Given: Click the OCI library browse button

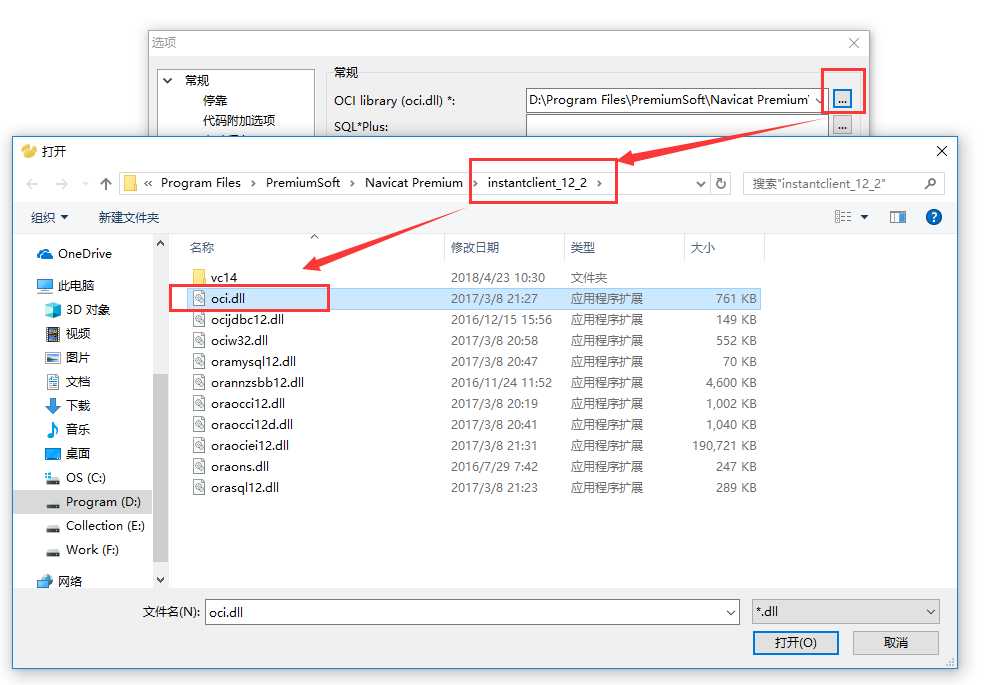Looking at the screenshot, I should pos(842,99).
